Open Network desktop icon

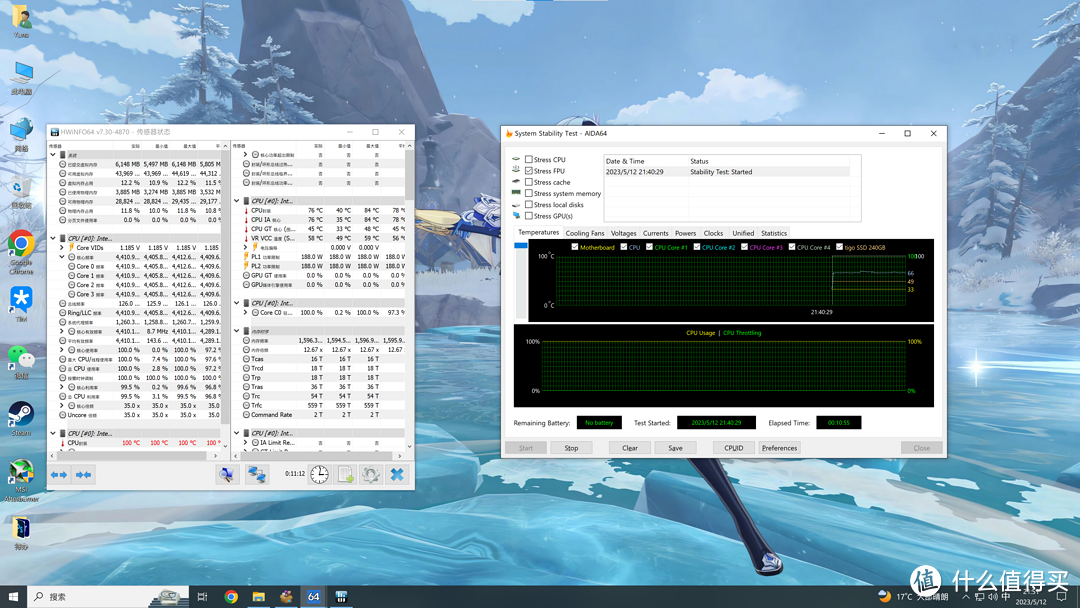(21, 134)
